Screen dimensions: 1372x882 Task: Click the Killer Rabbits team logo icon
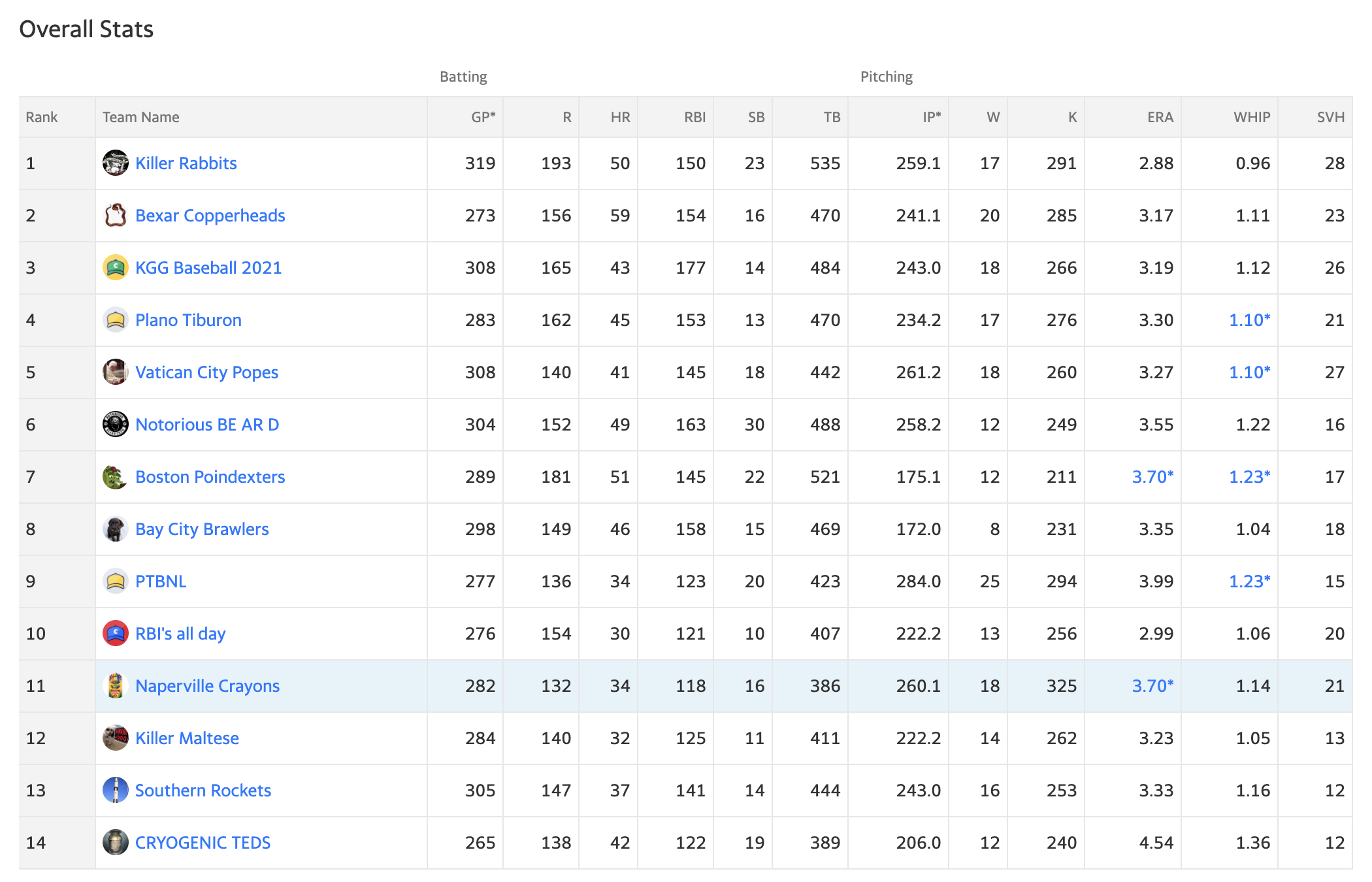point(116,163)
